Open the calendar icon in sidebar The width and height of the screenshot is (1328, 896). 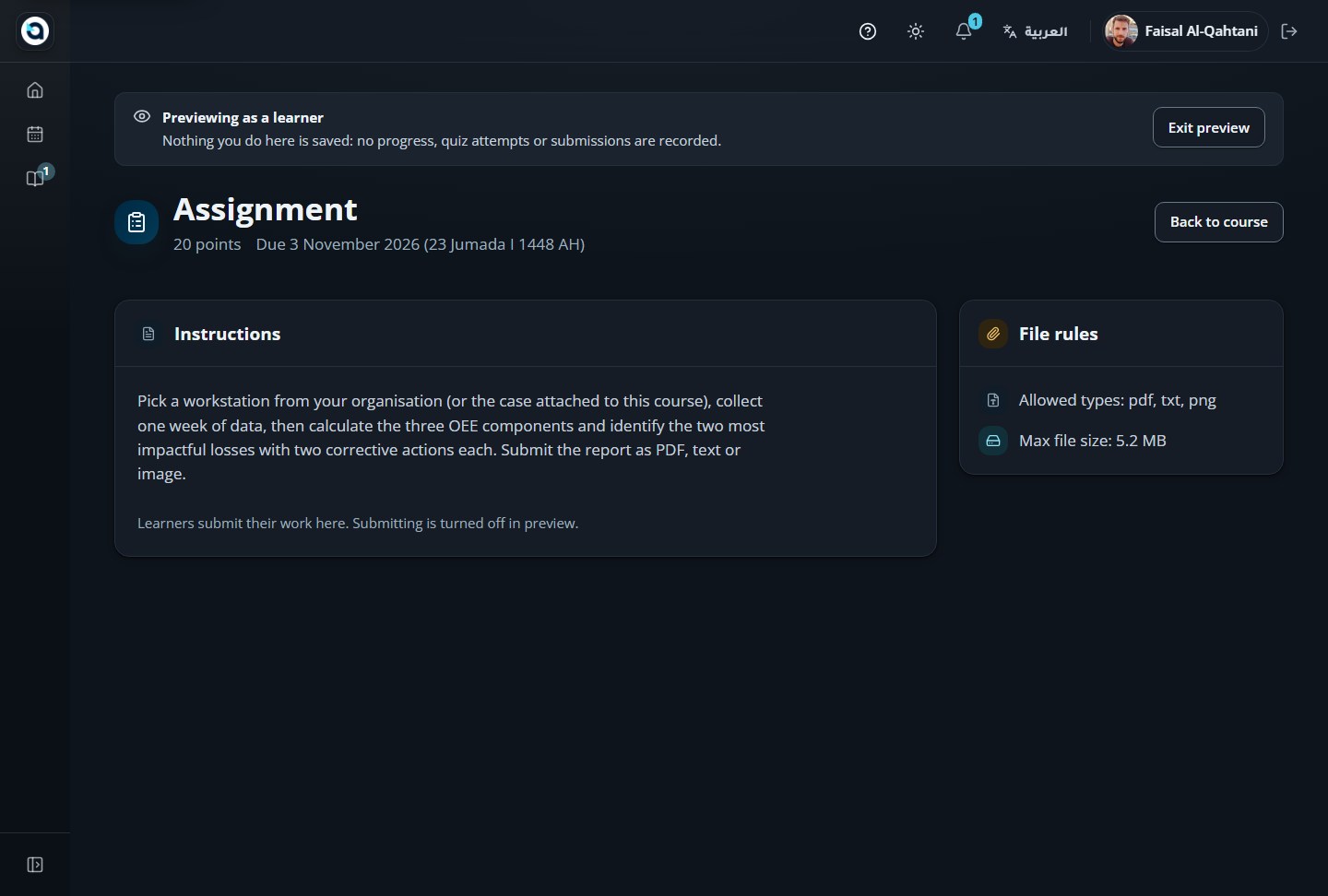pos(35,134)
